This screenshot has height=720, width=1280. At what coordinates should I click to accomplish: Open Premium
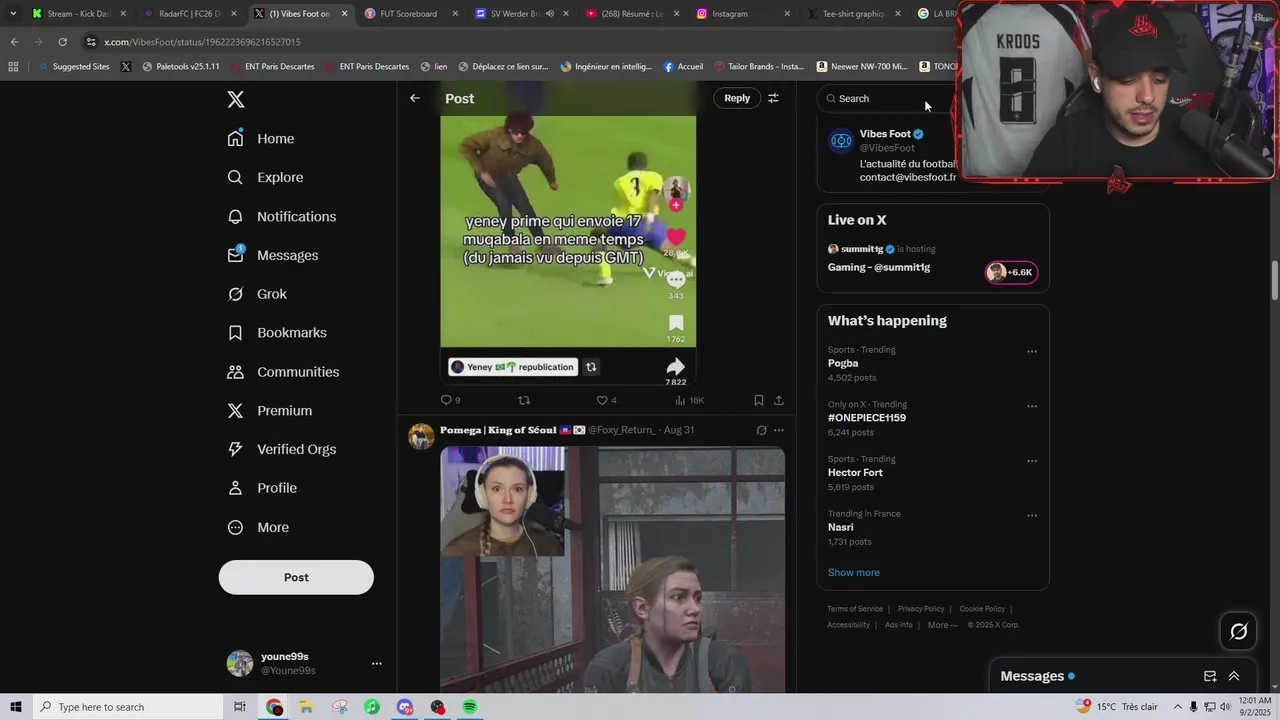click(270, 411)
